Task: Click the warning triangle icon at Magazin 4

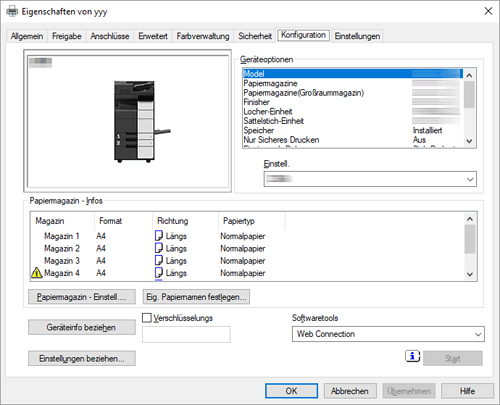Action: [x=37, y=273]
